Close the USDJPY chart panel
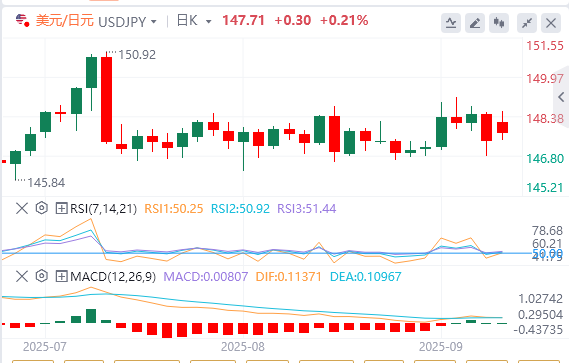569x363 pixels. coord(551,23)
